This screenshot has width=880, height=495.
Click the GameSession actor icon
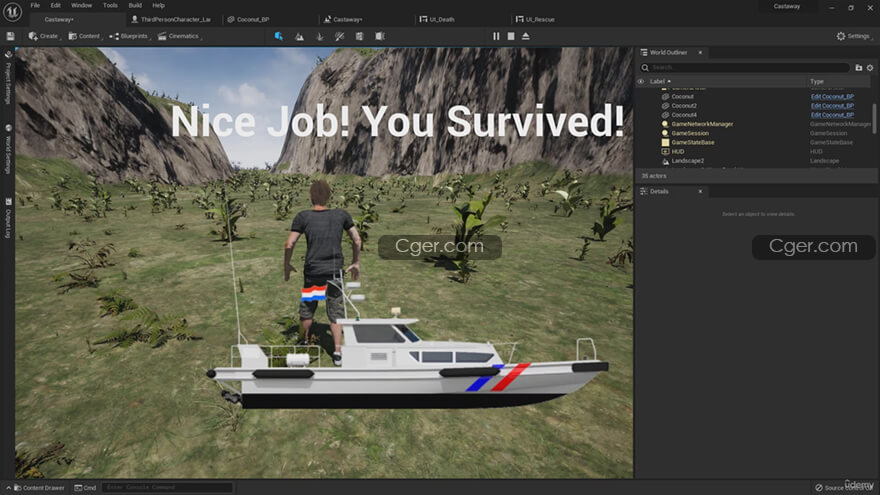(x=665, y=133)
